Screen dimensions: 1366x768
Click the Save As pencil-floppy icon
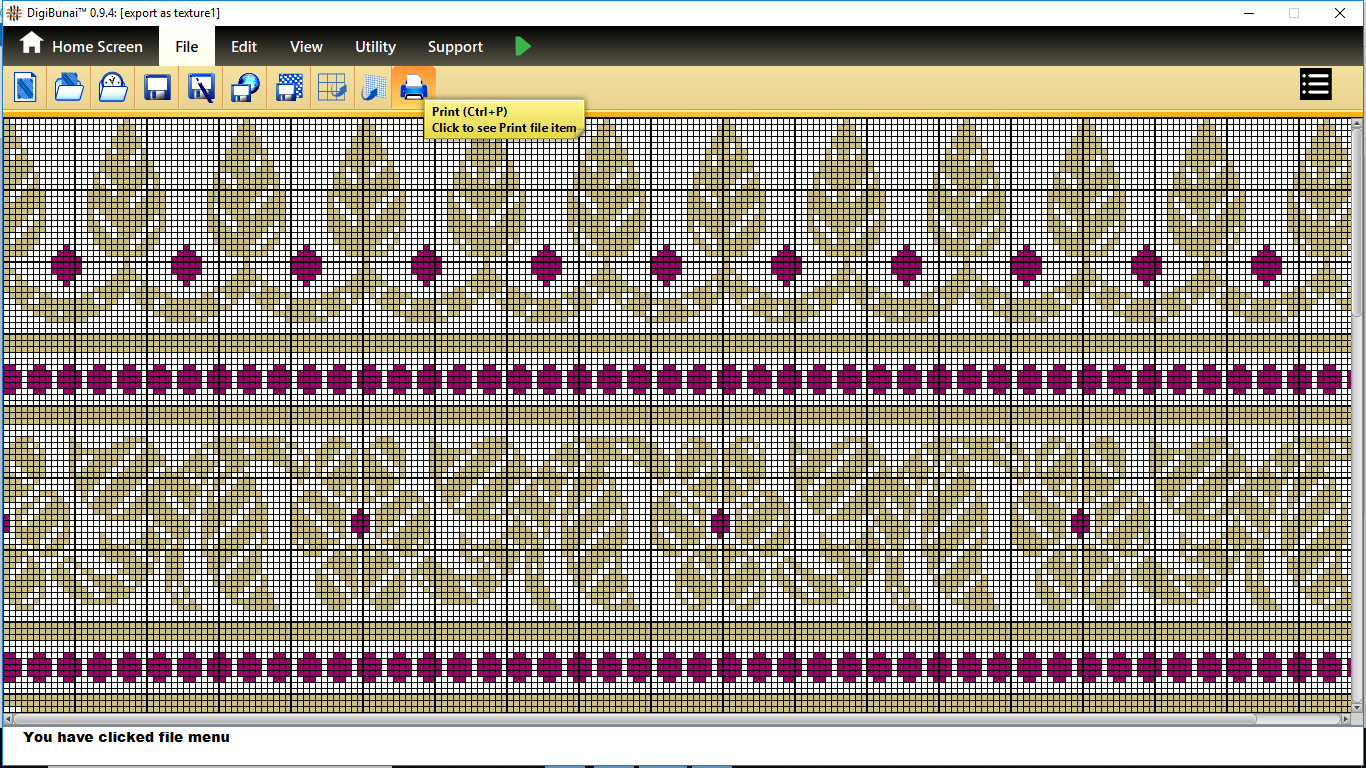click(x=201, y=88)
